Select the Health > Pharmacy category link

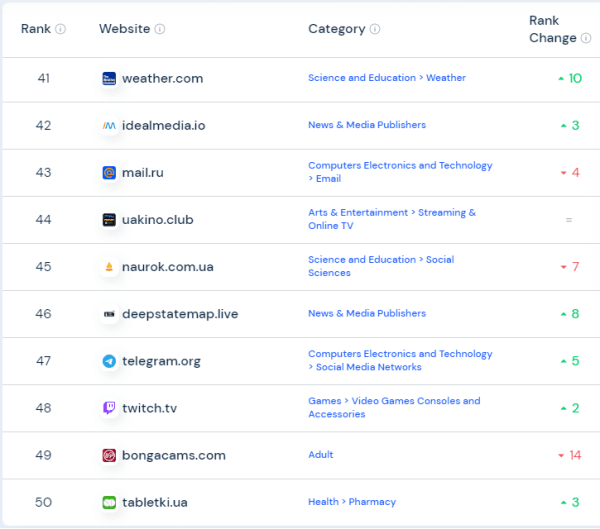pos(351,502)
